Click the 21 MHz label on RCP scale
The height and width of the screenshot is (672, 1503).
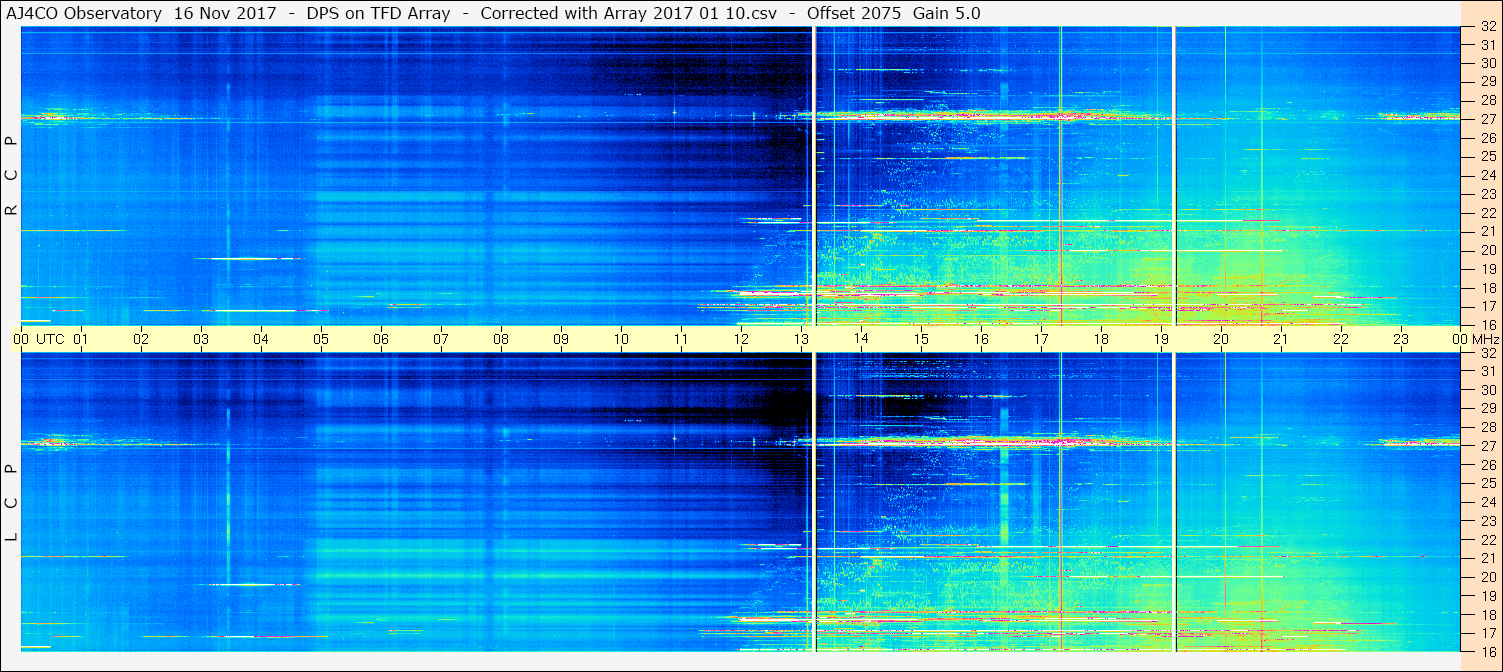(x=1487, y=231)
